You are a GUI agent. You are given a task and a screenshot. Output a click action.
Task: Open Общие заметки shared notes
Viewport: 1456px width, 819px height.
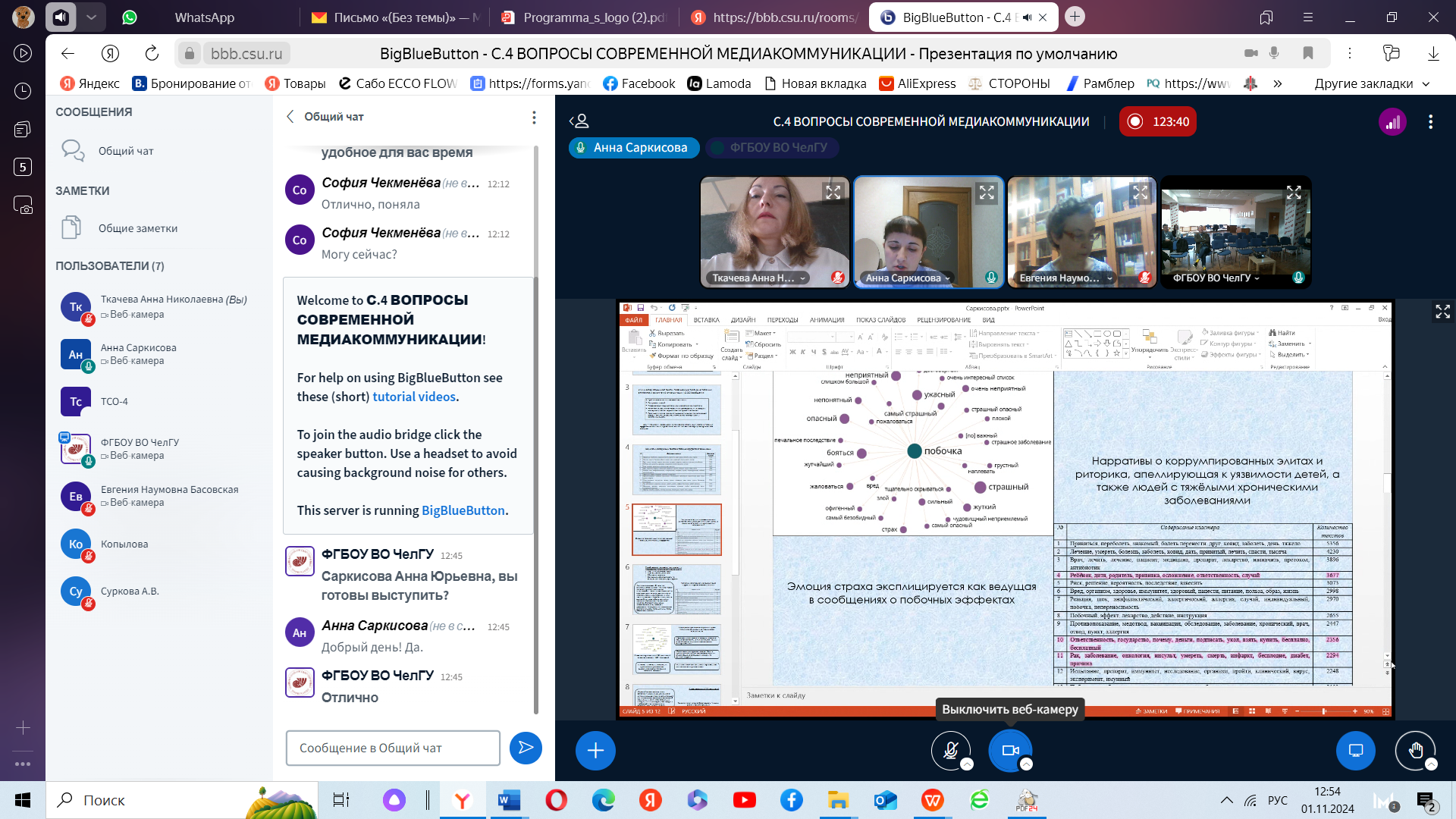pos(137,228)
